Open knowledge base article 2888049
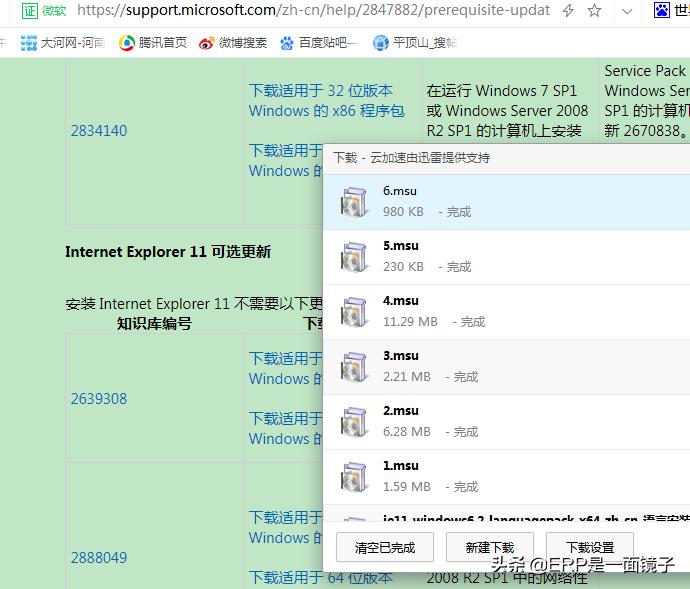This screenshot has width=690, height=589. click(99, 558)
